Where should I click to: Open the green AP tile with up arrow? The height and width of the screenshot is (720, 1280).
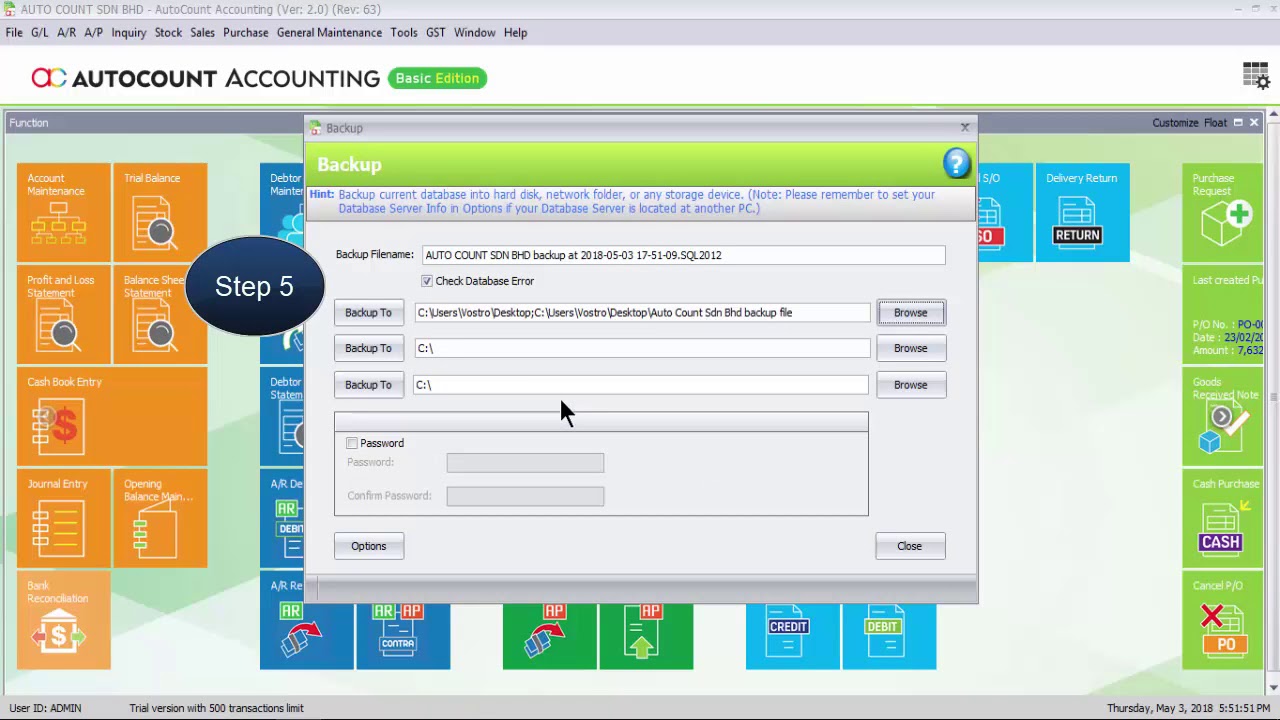tap(646, 636)
